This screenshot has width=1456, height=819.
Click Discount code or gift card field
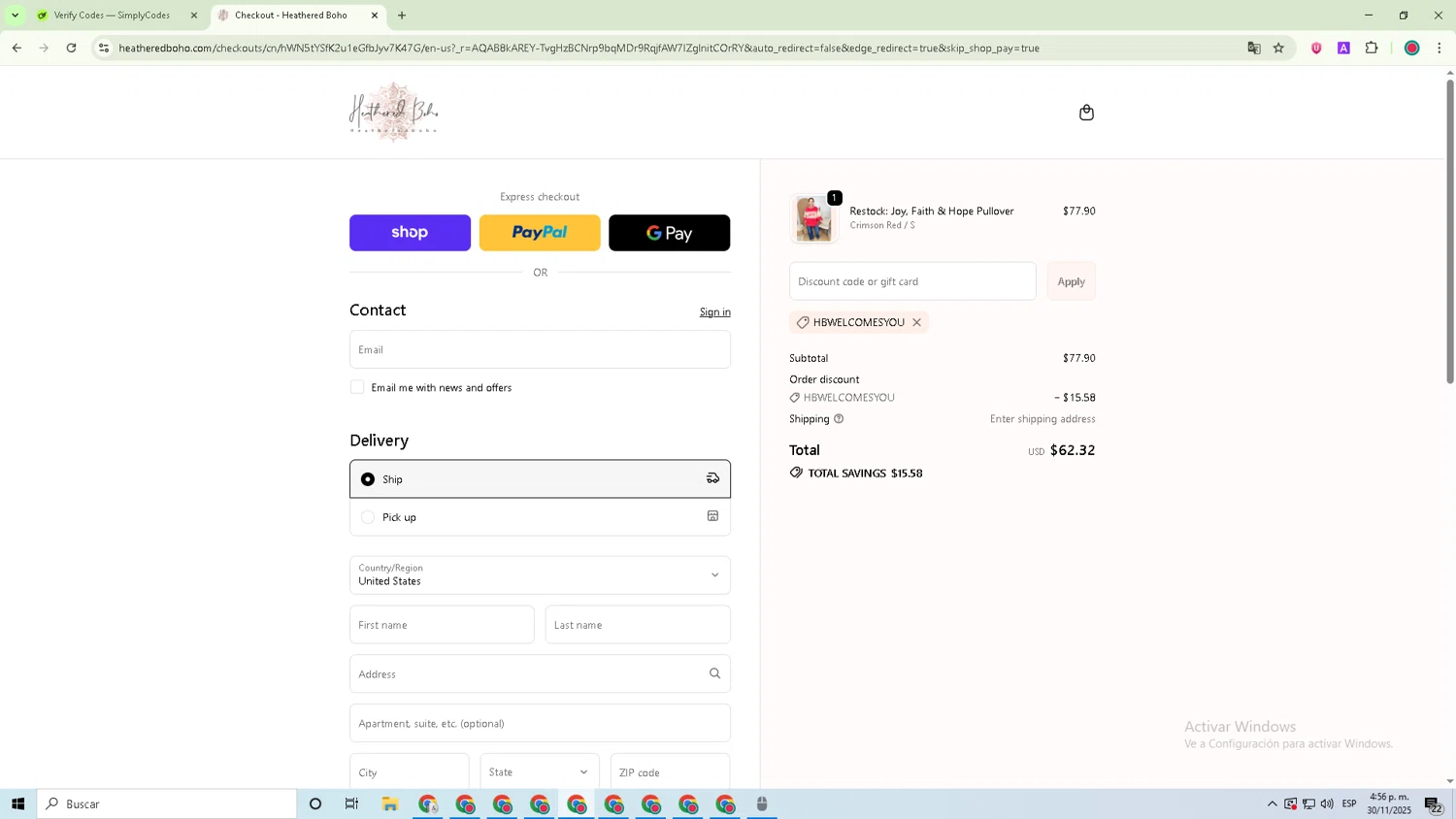pyautogui.click(x=912, y=281)
